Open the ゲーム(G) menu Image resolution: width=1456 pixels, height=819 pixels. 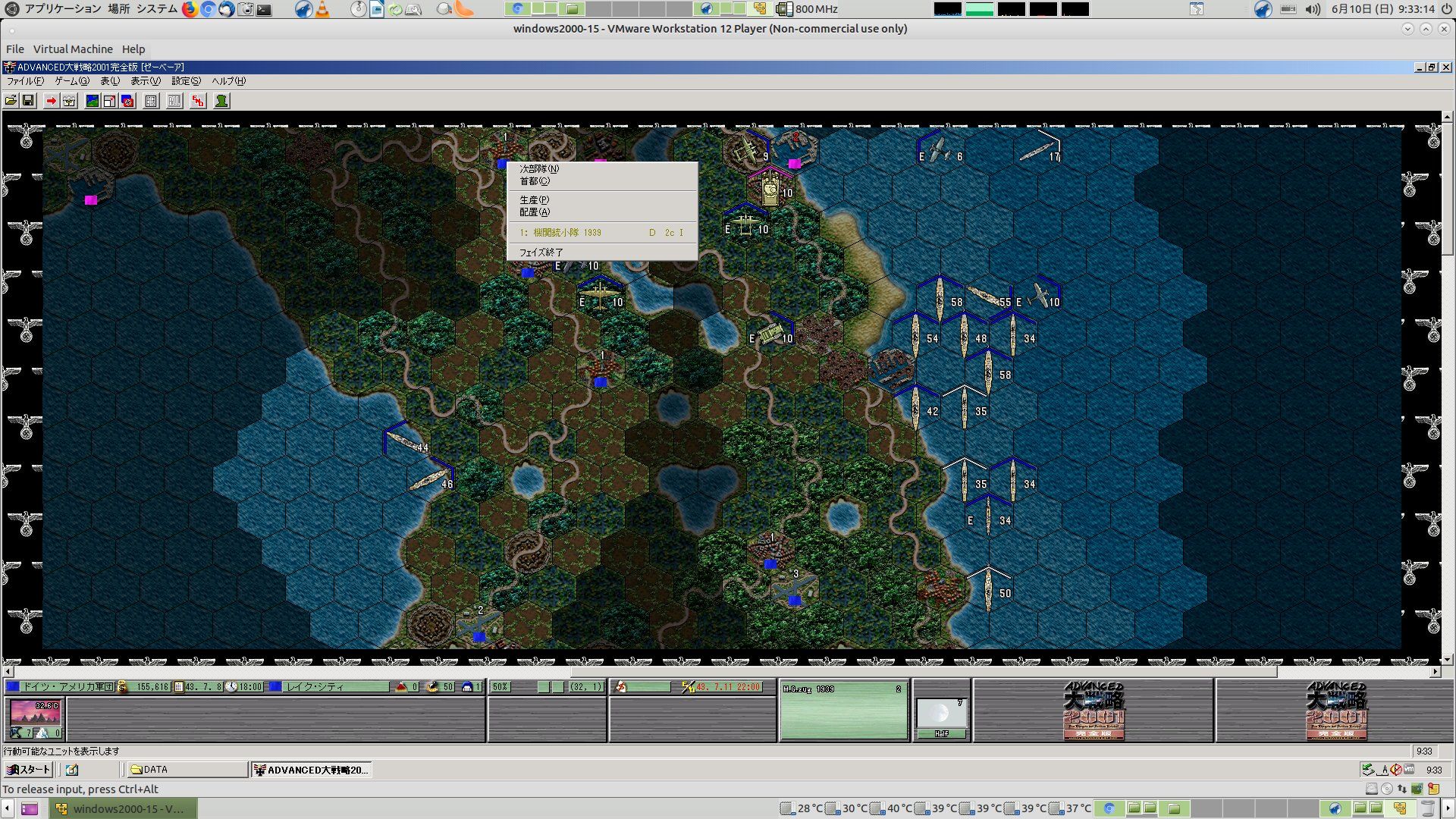pyautogui.click(x=71, y=81)
